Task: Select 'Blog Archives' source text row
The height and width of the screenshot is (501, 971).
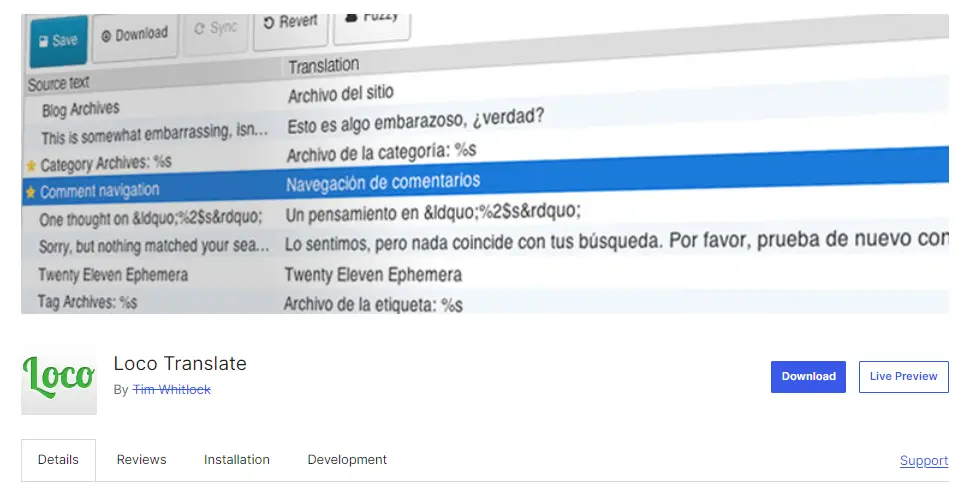Action: point(81,110)
